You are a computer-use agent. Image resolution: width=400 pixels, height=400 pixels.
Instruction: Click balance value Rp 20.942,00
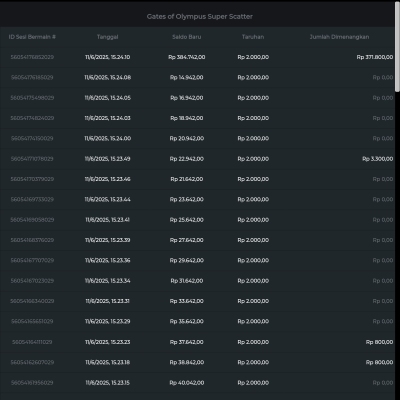[x=187, y=139]
